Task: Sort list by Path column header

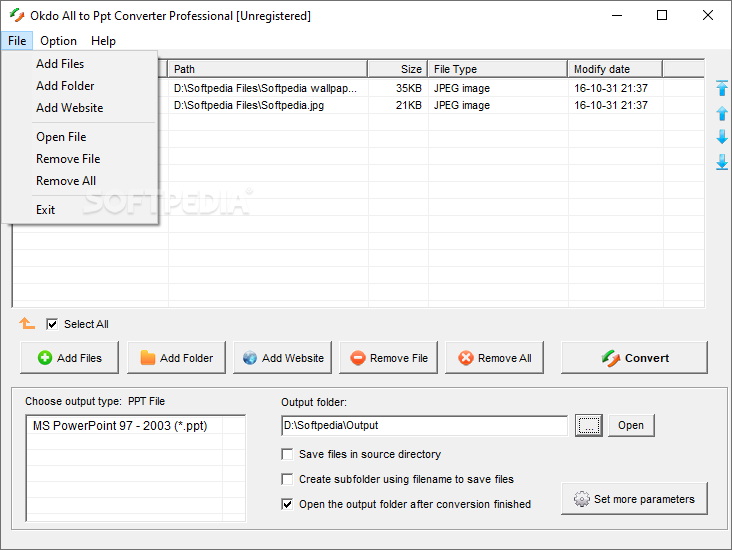Action: [267, 69]
